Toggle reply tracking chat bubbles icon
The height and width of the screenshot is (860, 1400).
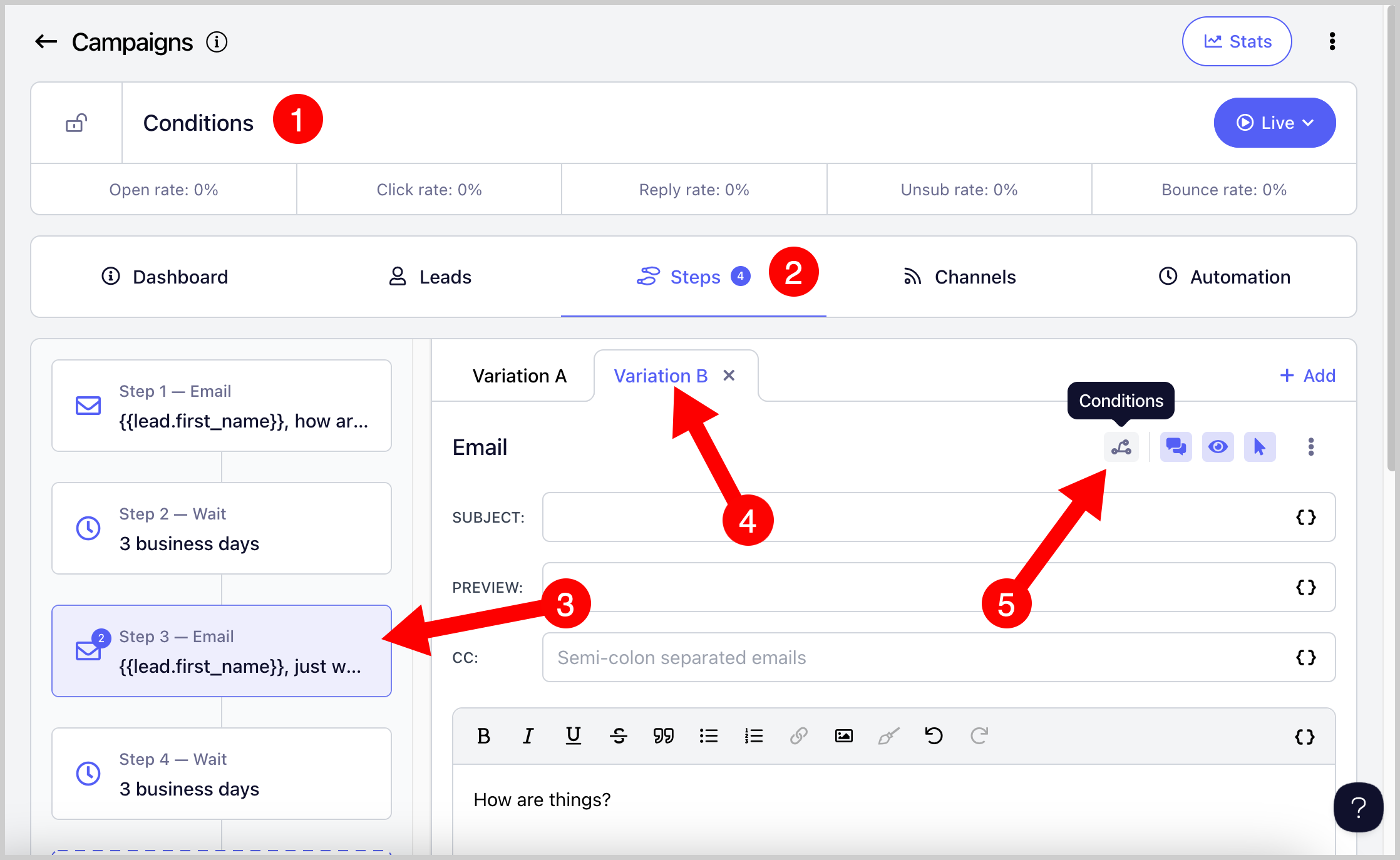(1175, 447)
